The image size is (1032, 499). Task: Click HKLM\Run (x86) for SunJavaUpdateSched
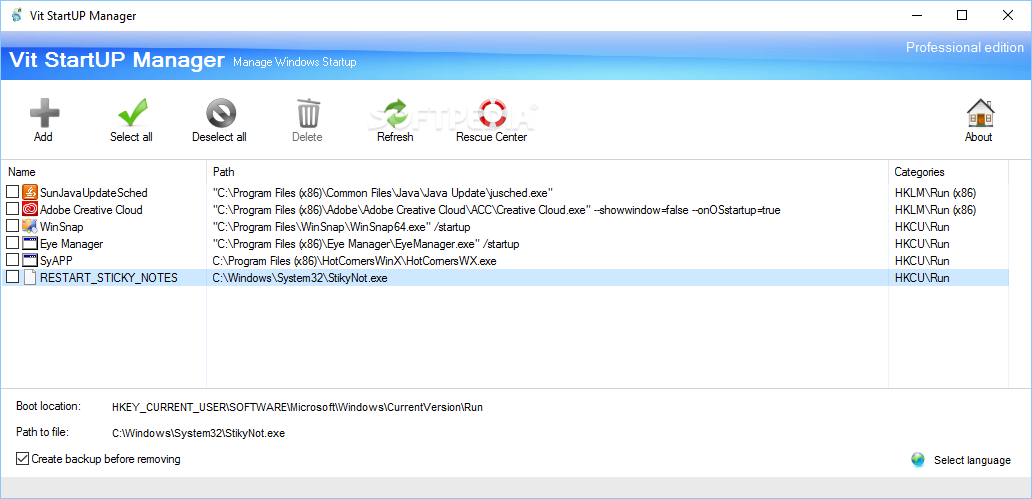[x=935, y=193]
